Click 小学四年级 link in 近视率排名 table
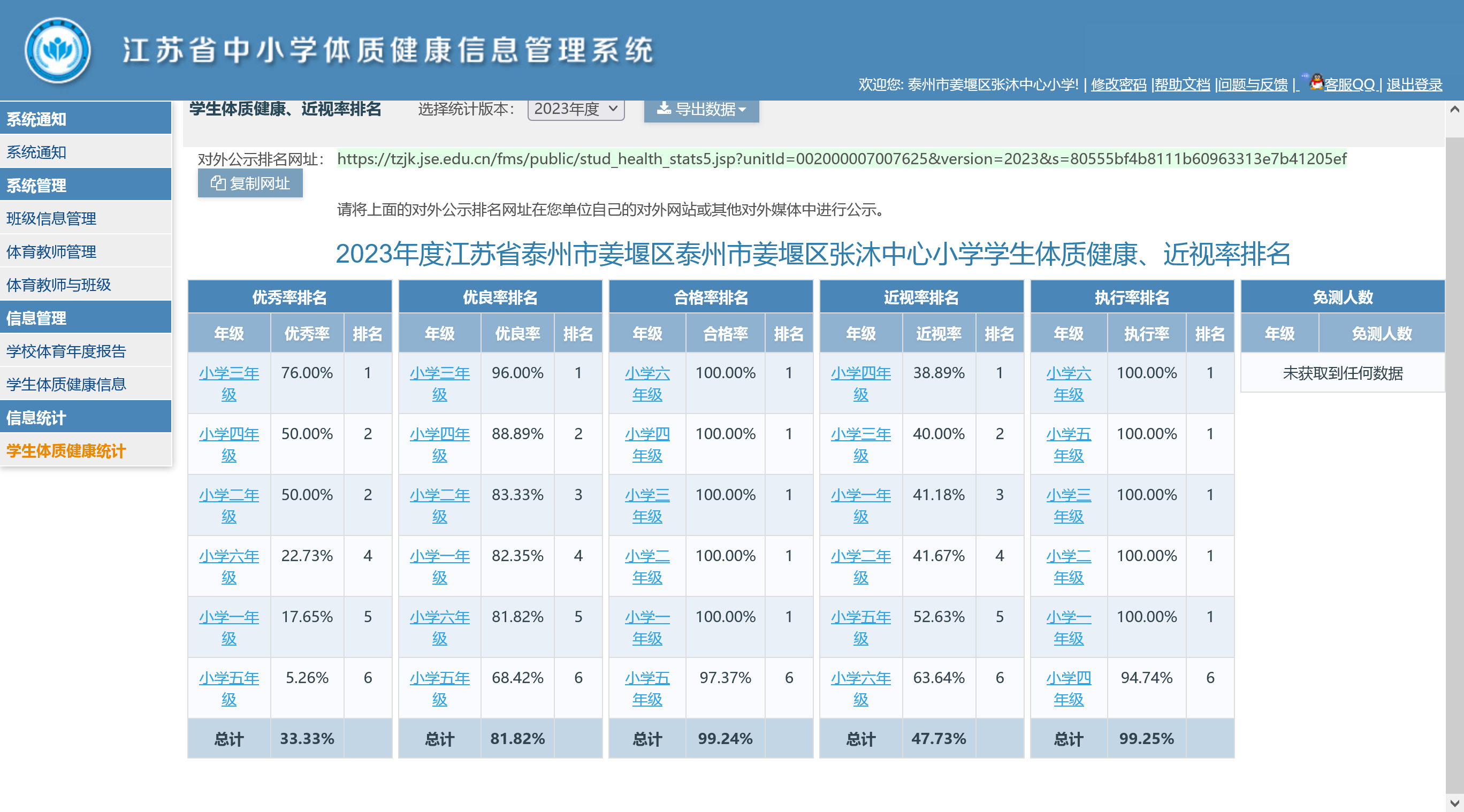Image resolution: width=1464 pixels, height=812 pixels. (860, 384)
